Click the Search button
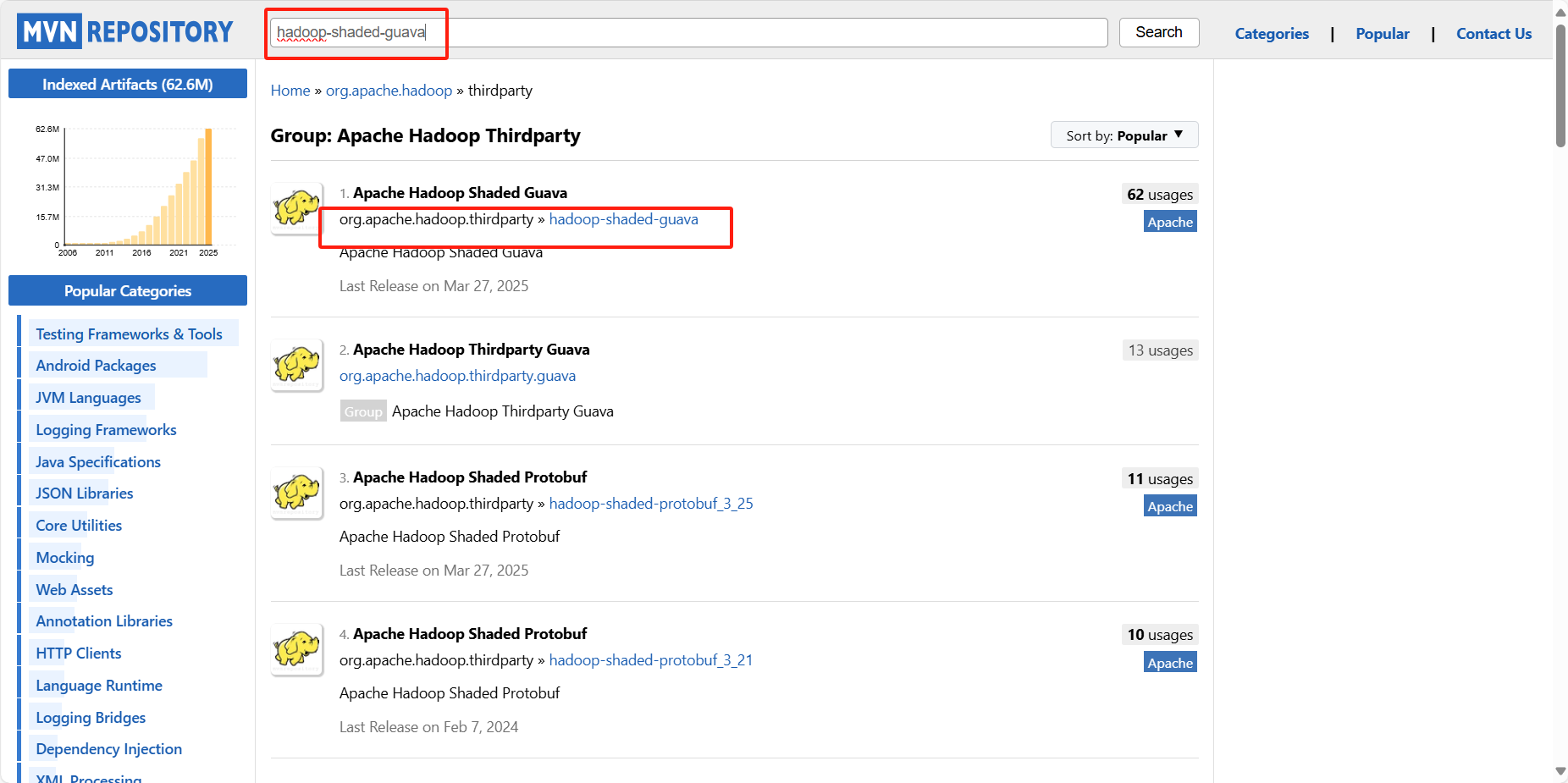 1158,32
